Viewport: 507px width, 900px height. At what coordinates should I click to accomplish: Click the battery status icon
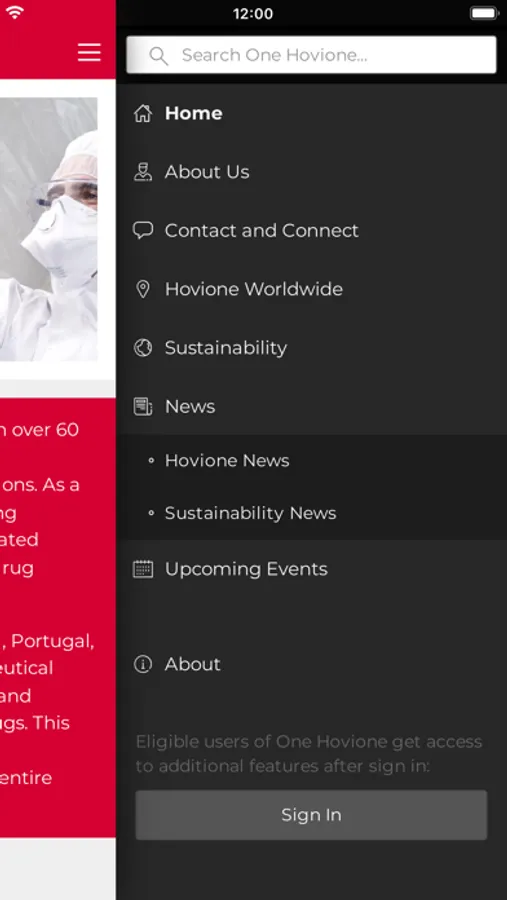(x=485, y=13)
